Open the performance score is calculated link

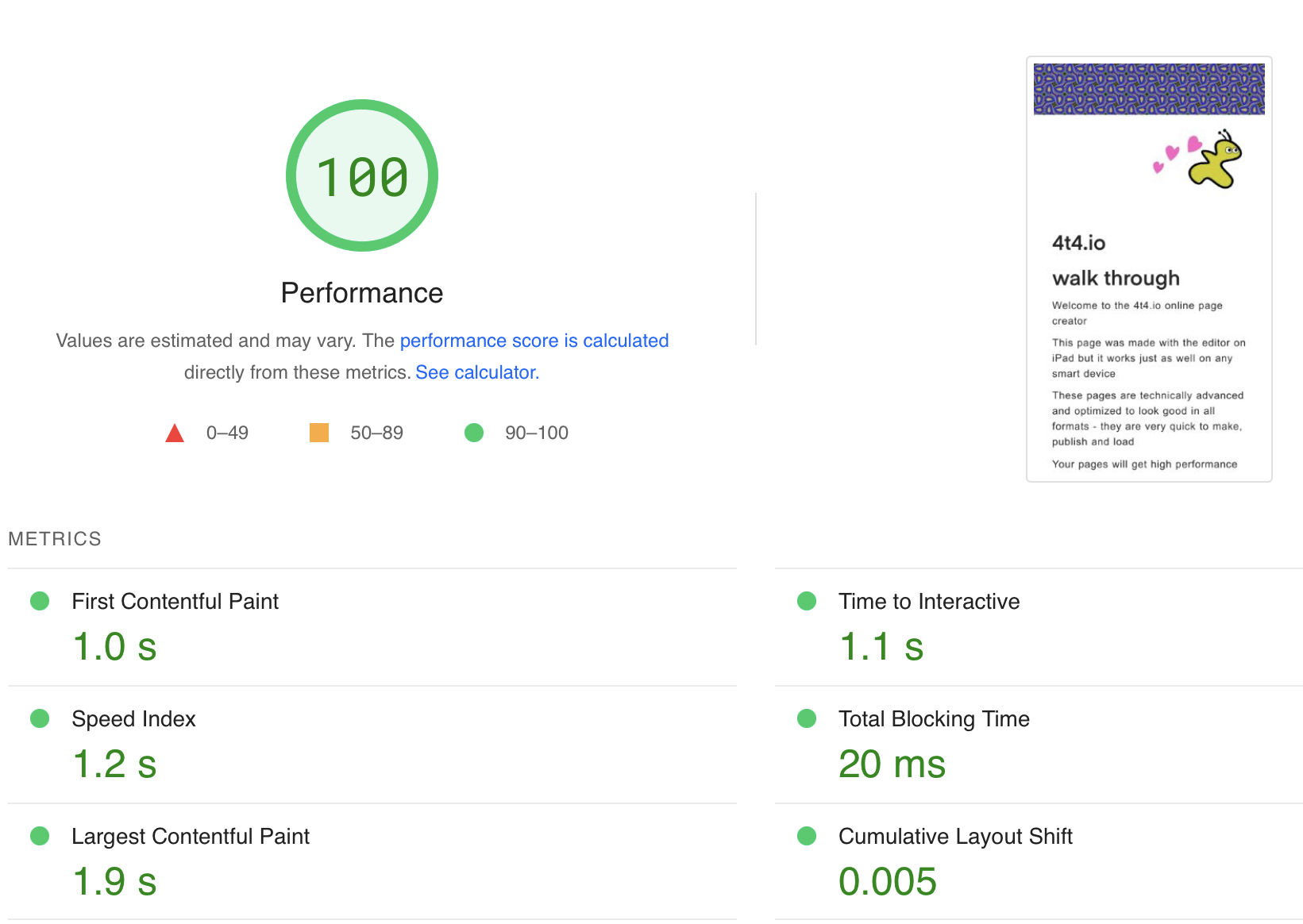534,341
